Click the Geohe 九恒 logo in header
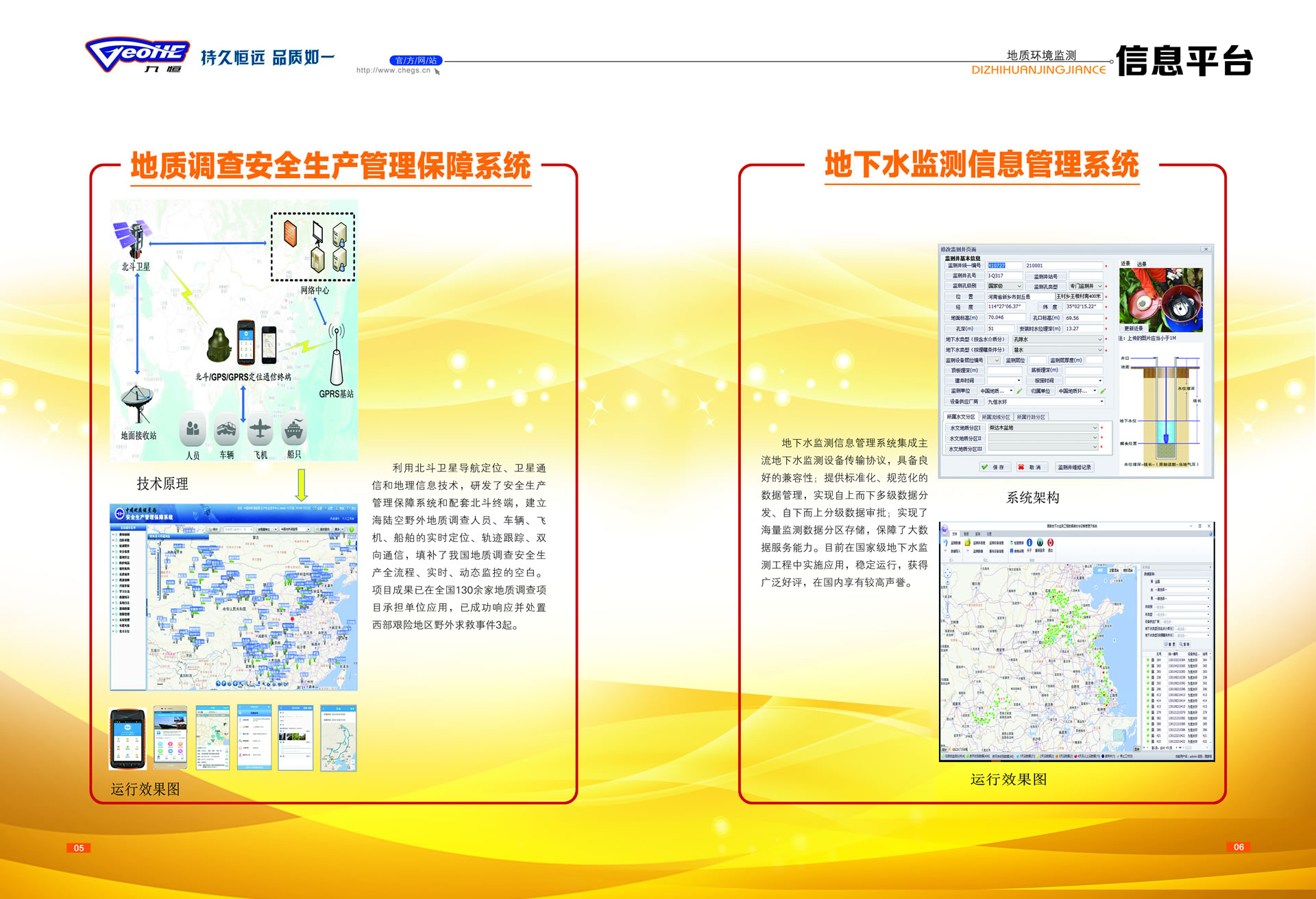Viewport: 1316px width, 899px height. (x=137, y=55)
